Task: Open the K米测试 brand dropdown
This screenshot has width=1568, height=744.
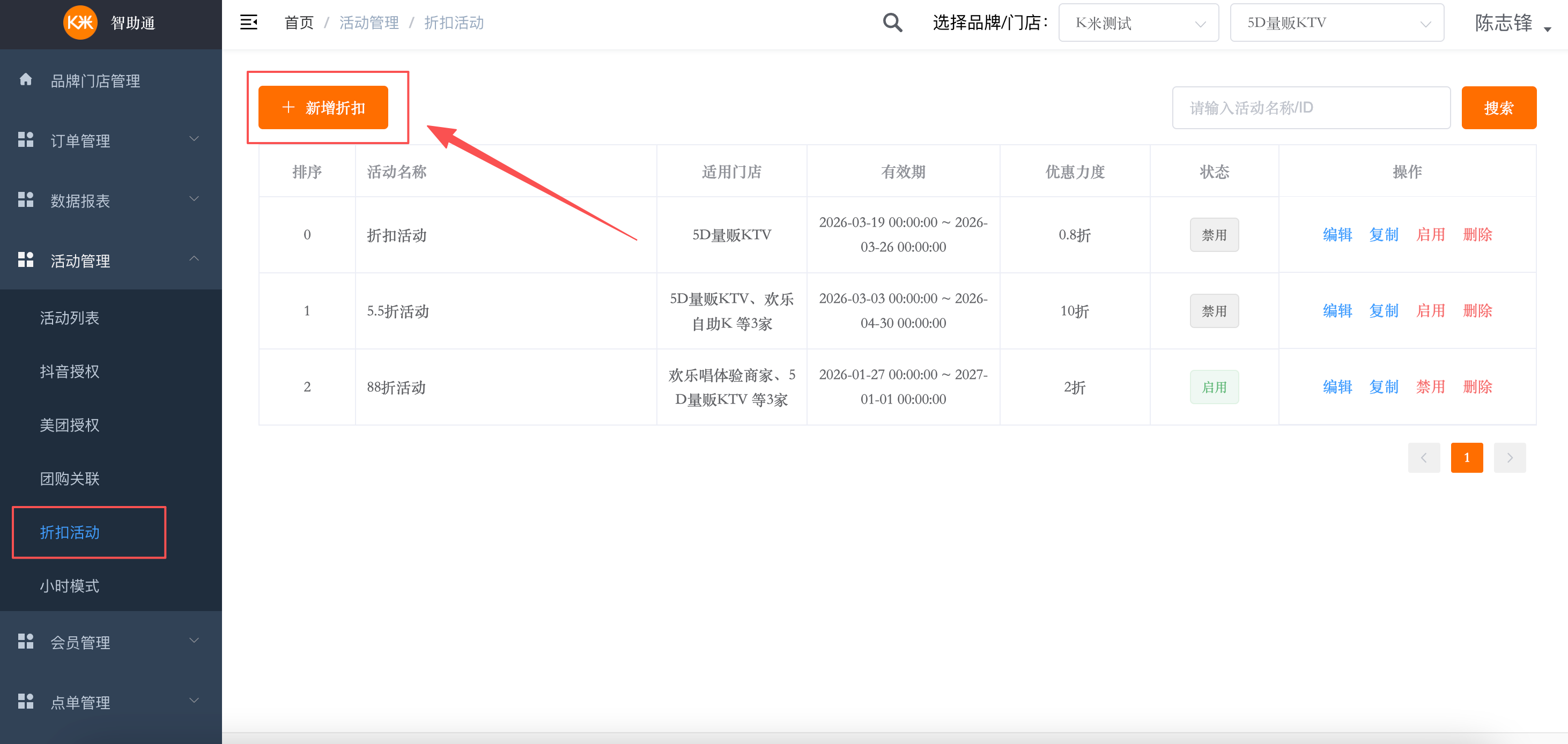Action: click(x=1138, y=23)
